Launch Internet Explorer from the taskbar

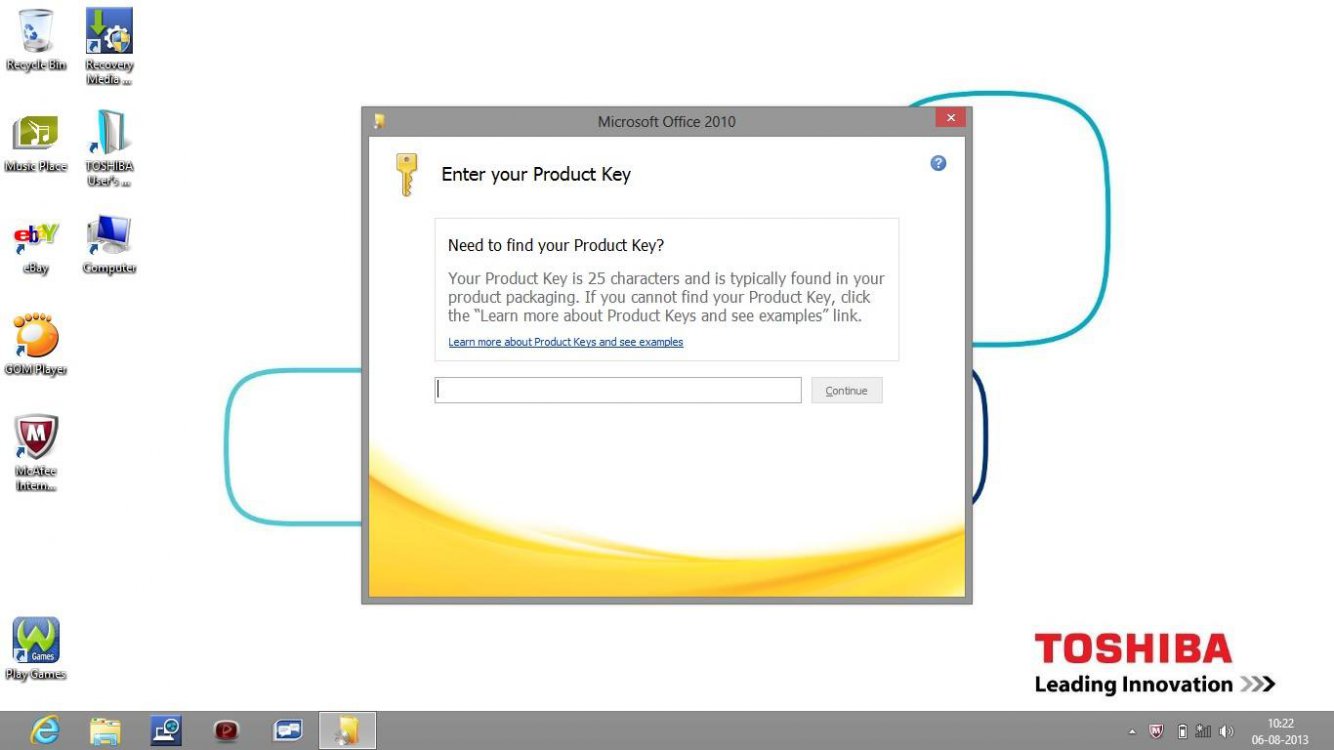point(44,731)
